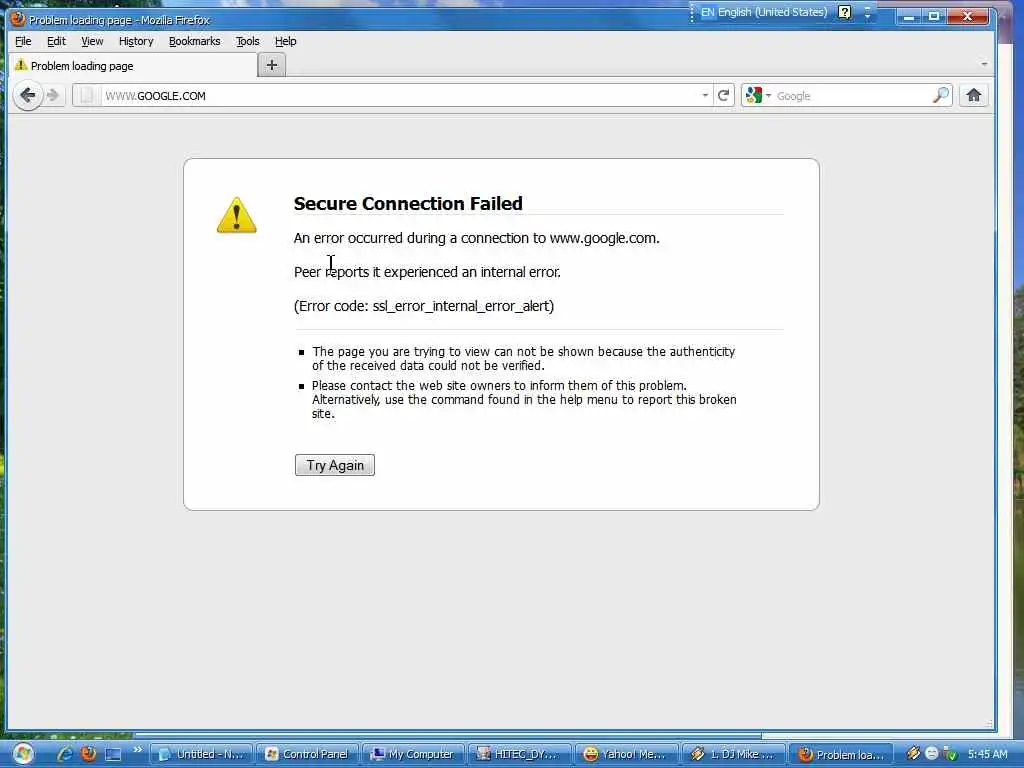This screenshot has height=768, width=1024.
Task: Click the Secure Connection Failed heading
Action: pos(408,204)
